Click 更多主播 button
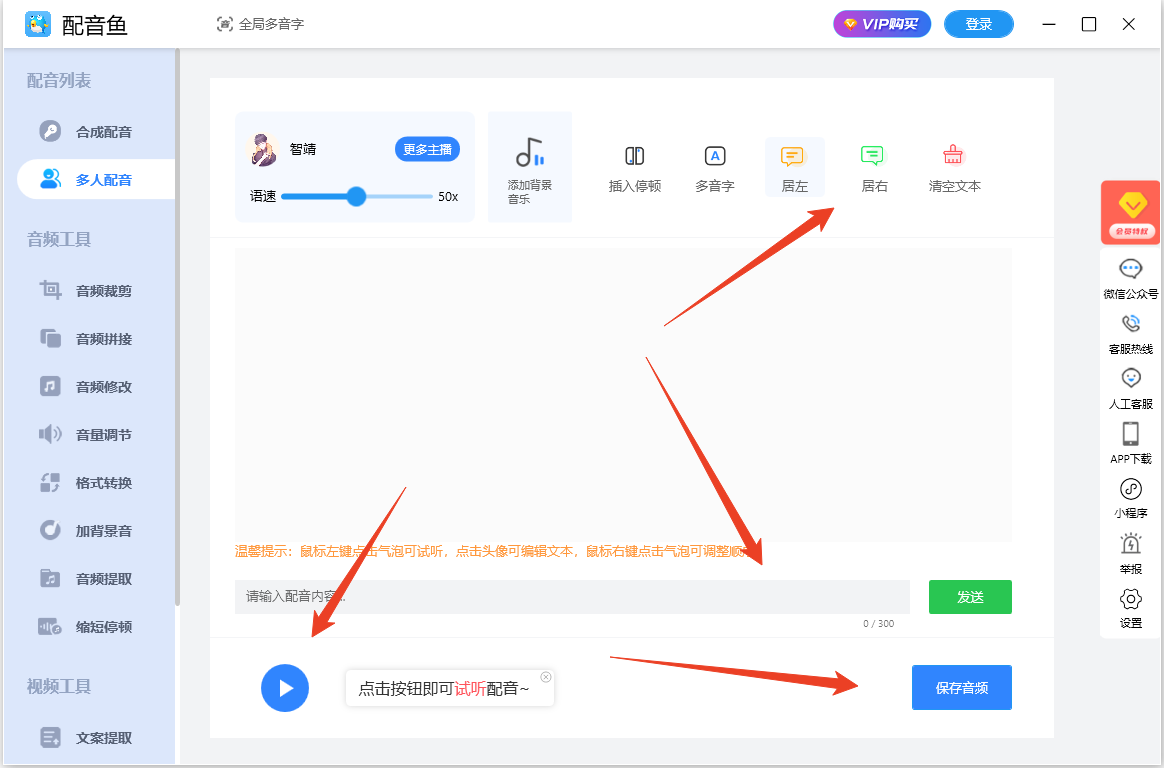The image size is (1164, 768). point(427,149)
